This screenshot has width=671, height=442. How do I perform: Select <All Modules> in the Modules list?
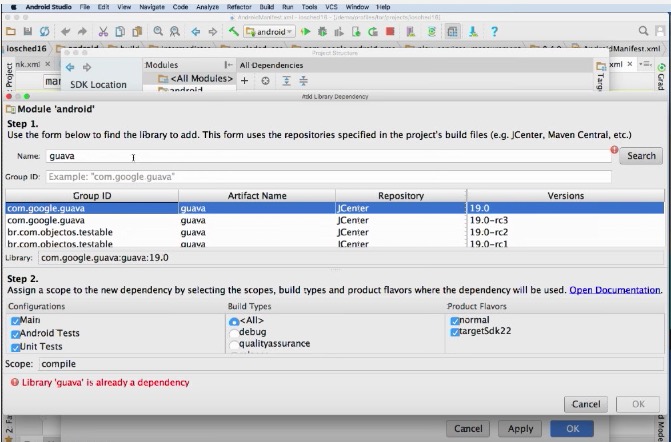pyautogui.click(x=196, y=79)
